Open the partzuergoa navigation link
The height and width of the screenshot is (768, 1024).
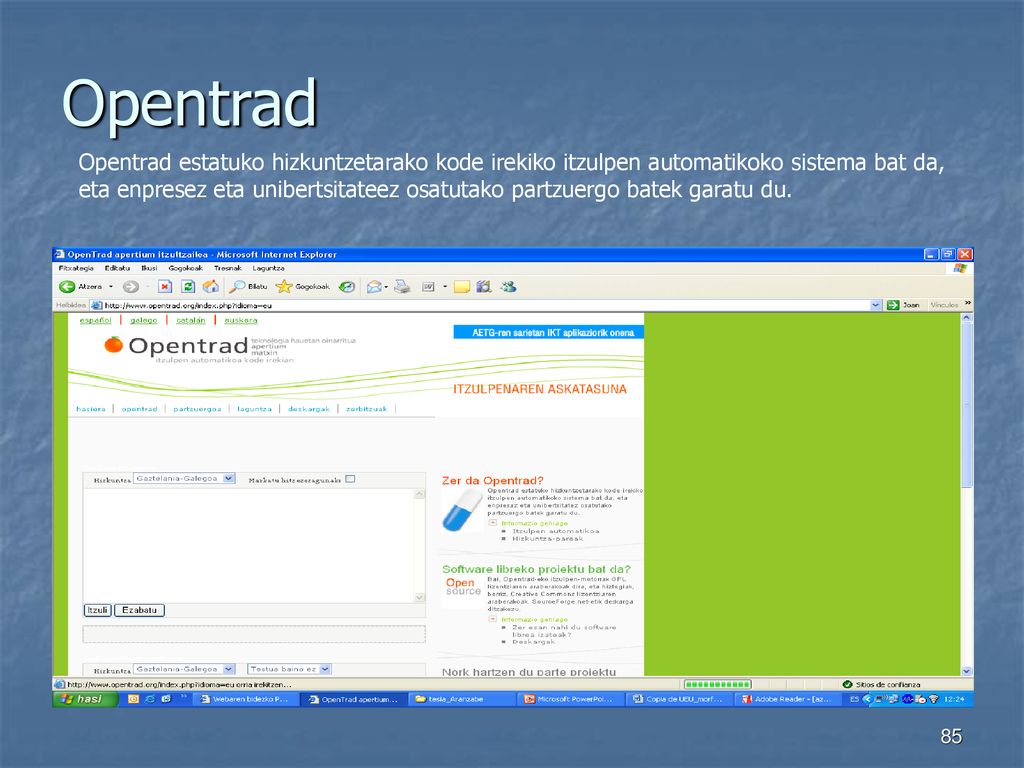[x=197, y=409]
